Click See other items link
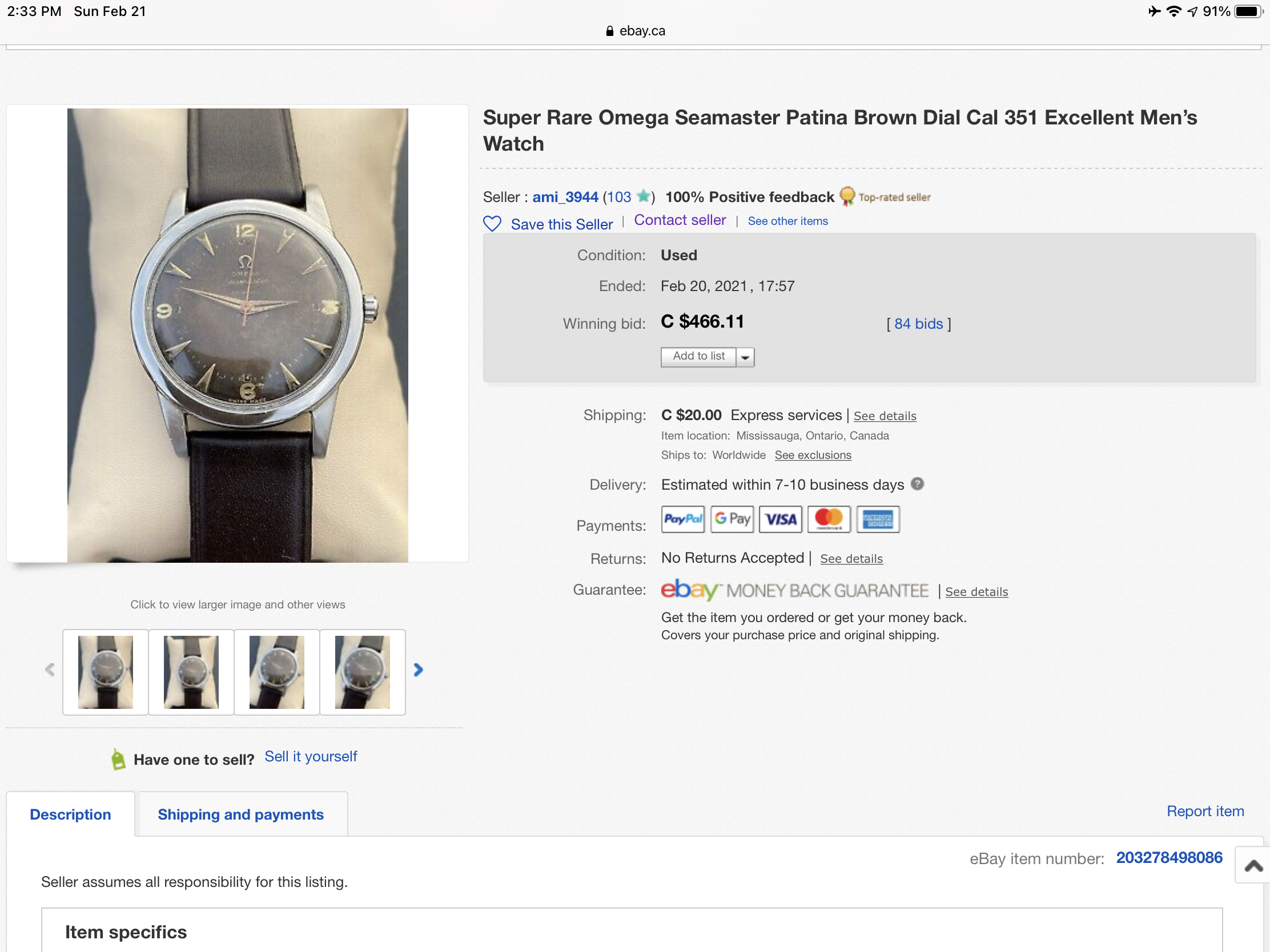Screen dimensions: 1270x952 pos(787,221)
